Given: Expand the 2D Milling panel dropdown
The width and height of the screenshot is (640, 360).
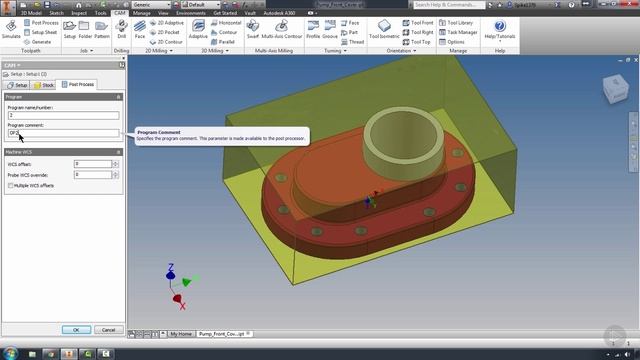Looking at the screenshot, I should point(159,51).
